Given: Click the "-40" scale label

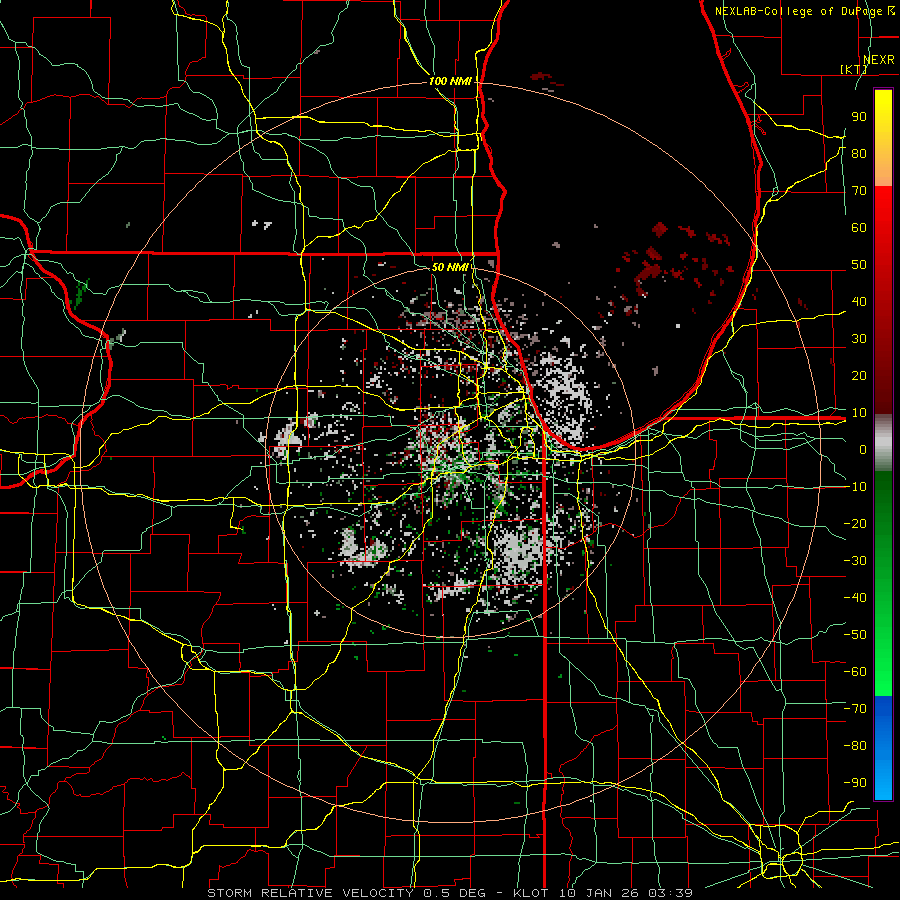Looking at the screenshot, I should coord(855,598).
